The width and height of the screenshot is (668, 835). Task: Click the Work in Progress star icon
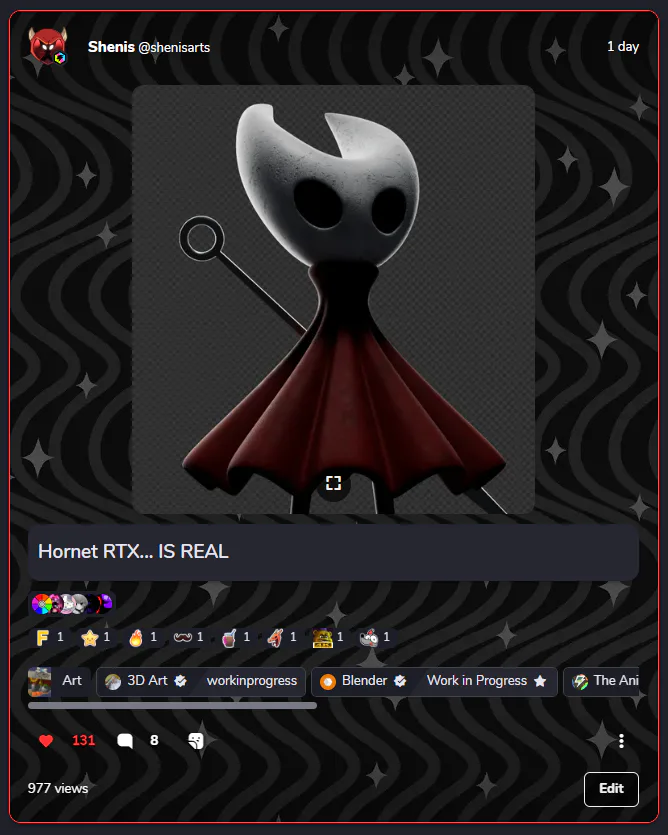(x=540, y=681)
